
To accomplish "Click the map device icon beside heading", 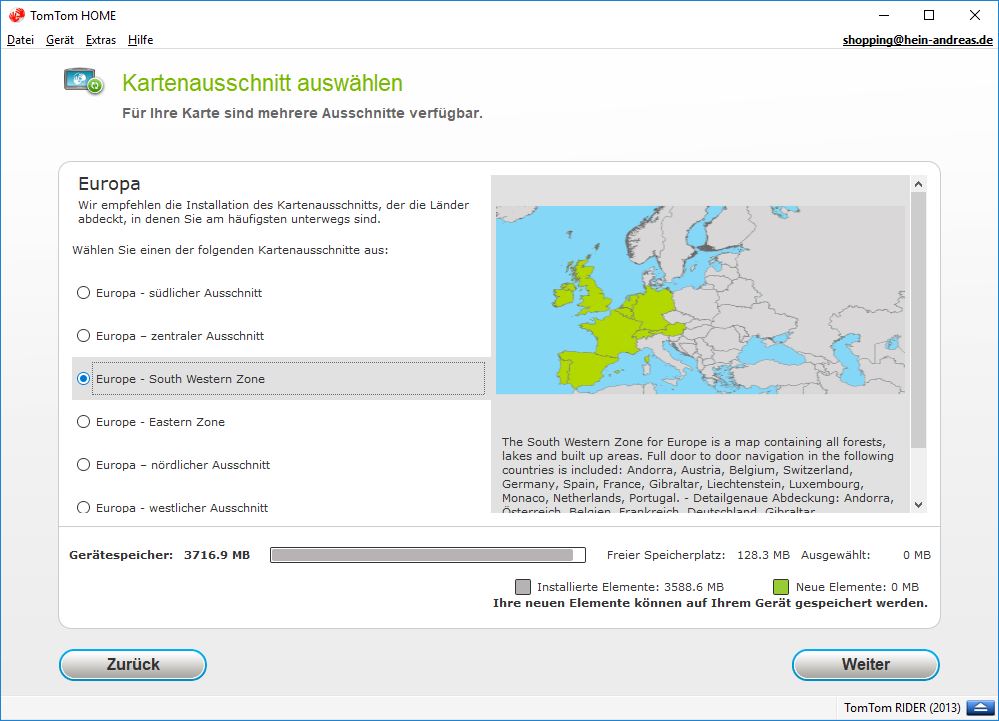I will (84, 82).
